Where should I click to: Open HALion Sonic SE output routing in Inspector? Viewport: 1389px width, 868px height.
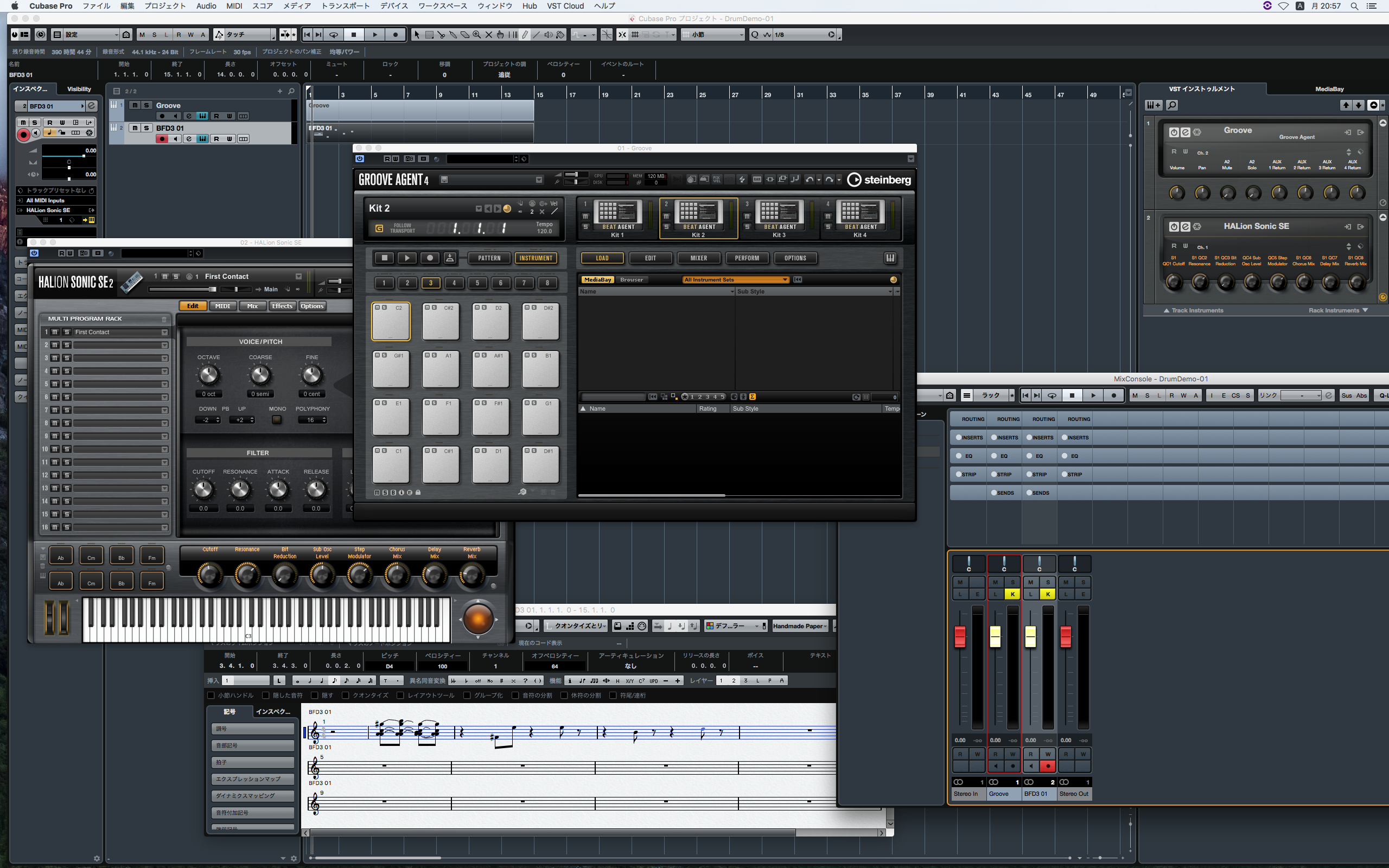coord(56,210)
